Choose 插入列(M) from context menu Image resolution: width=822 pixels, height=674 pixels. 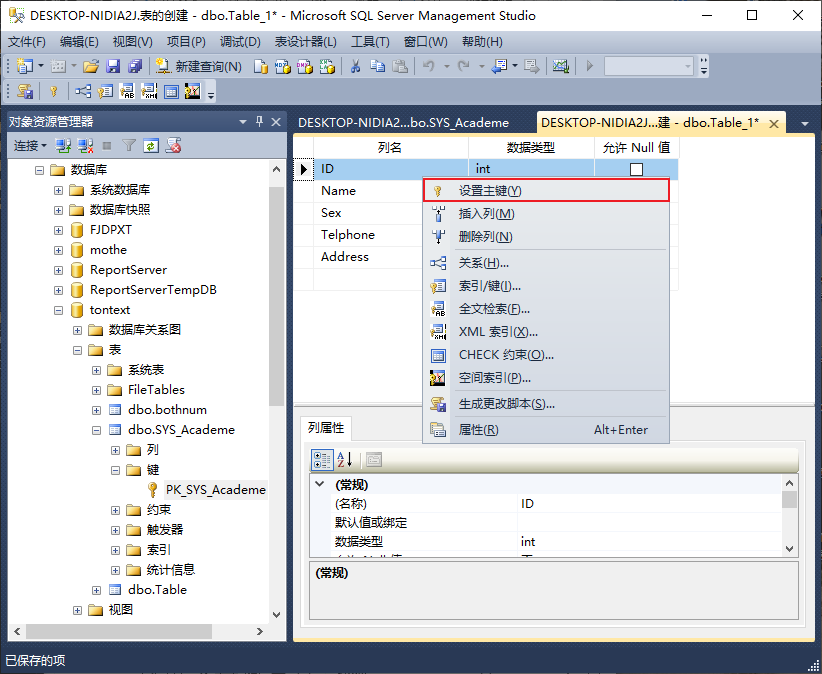point(546,214)
